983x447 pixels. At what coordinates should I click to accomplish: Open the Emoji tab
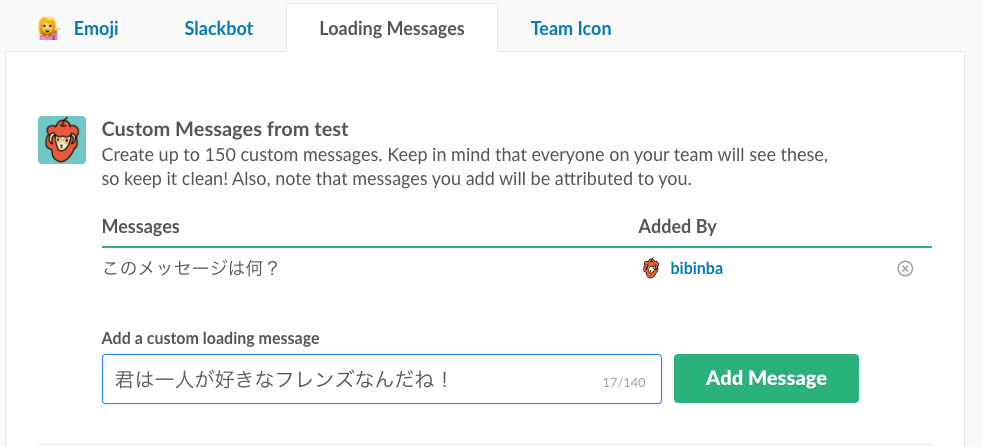pyautogui.click(x=78, y=29)
